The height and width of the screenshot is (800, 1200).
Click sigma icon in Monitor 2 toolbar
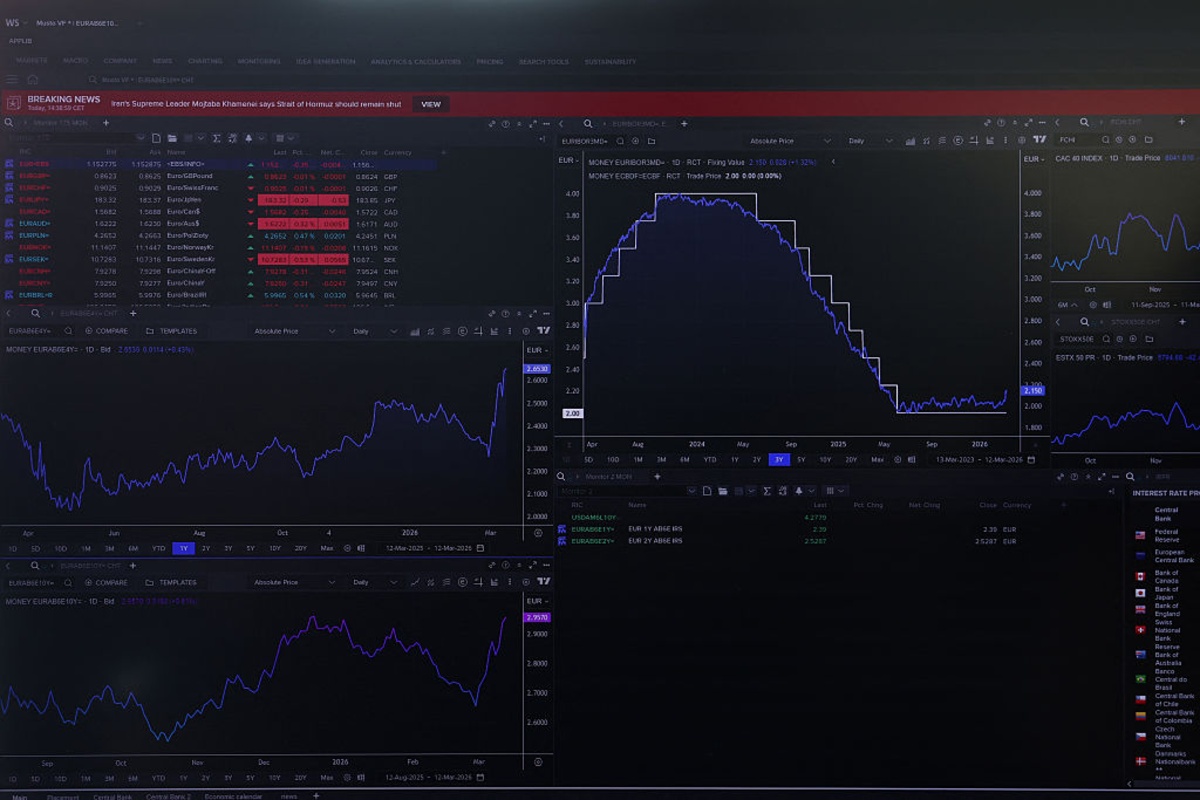[767, 491]
